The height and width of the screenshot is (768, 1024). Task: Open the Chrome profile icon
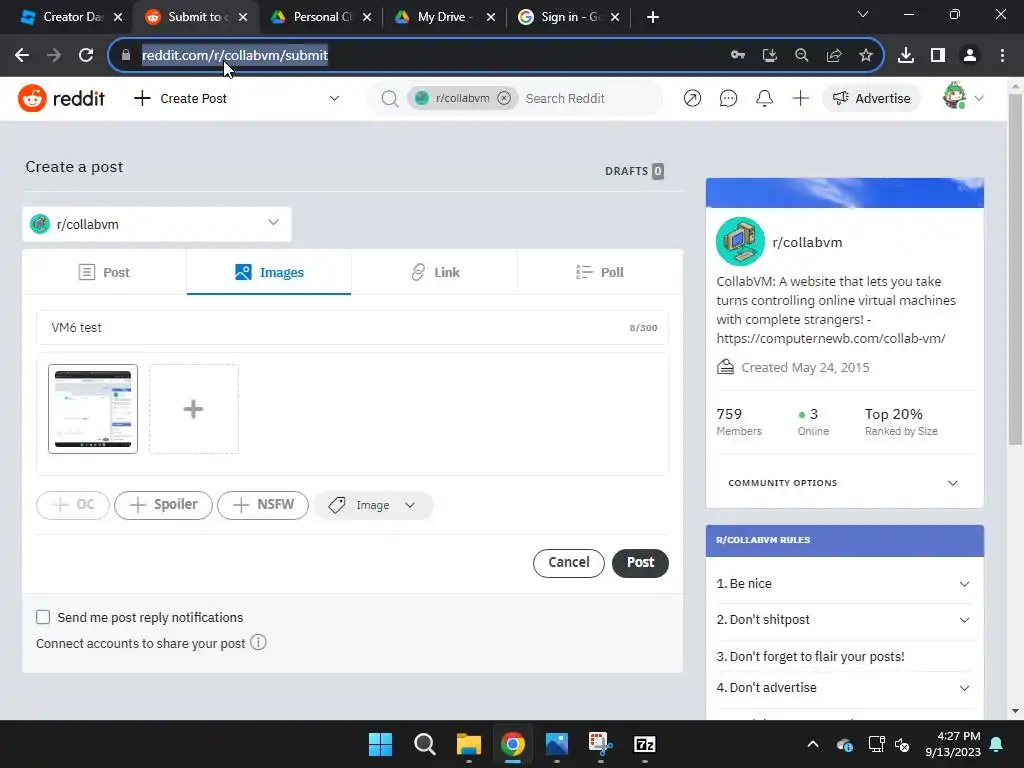(970, 56)
